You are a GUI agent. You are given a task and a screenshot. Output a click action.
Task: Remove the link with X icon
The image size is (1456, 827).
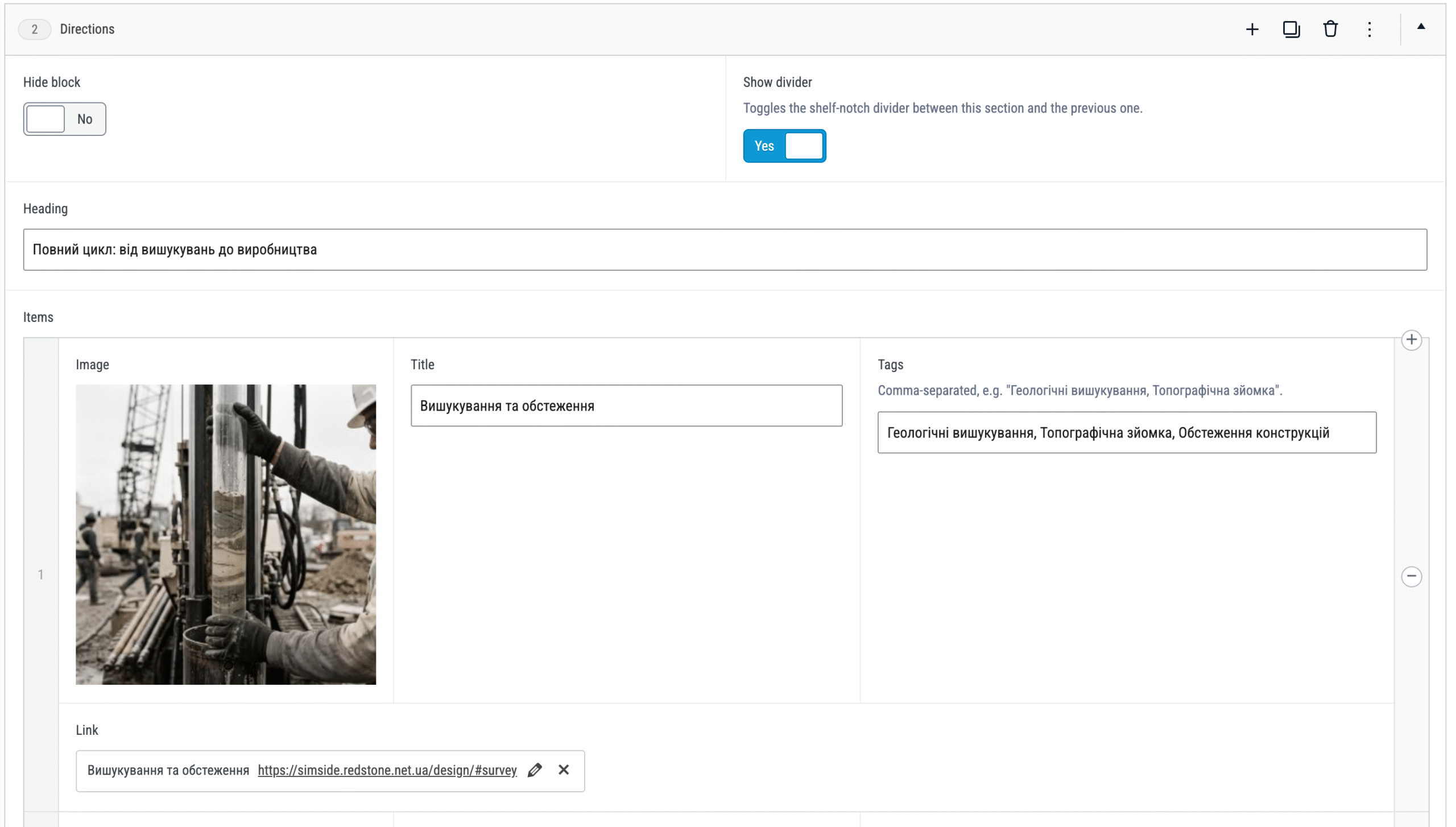pos(564,770)
